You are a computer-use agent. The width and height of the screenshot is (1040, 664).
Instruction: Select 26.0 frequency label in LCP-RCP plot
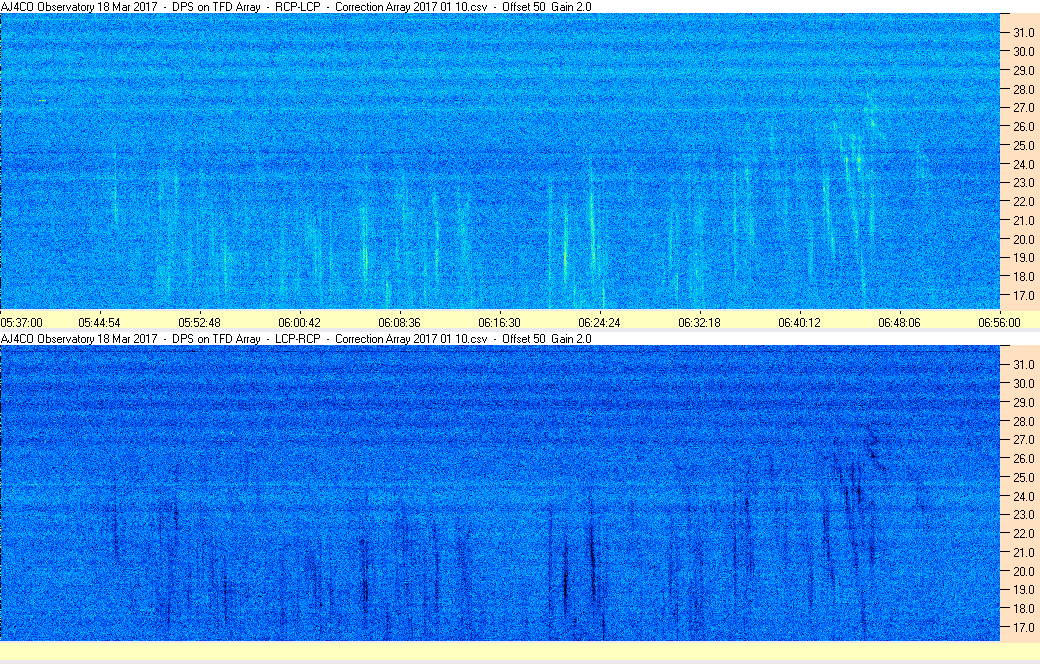tap(1023, 458)
